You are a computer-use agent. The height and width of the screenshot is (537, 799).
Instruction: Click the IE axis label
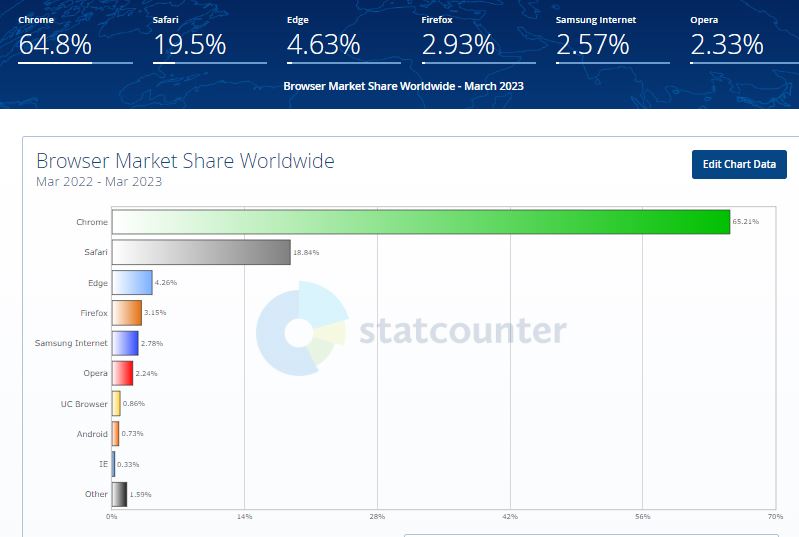pos(103,464)
